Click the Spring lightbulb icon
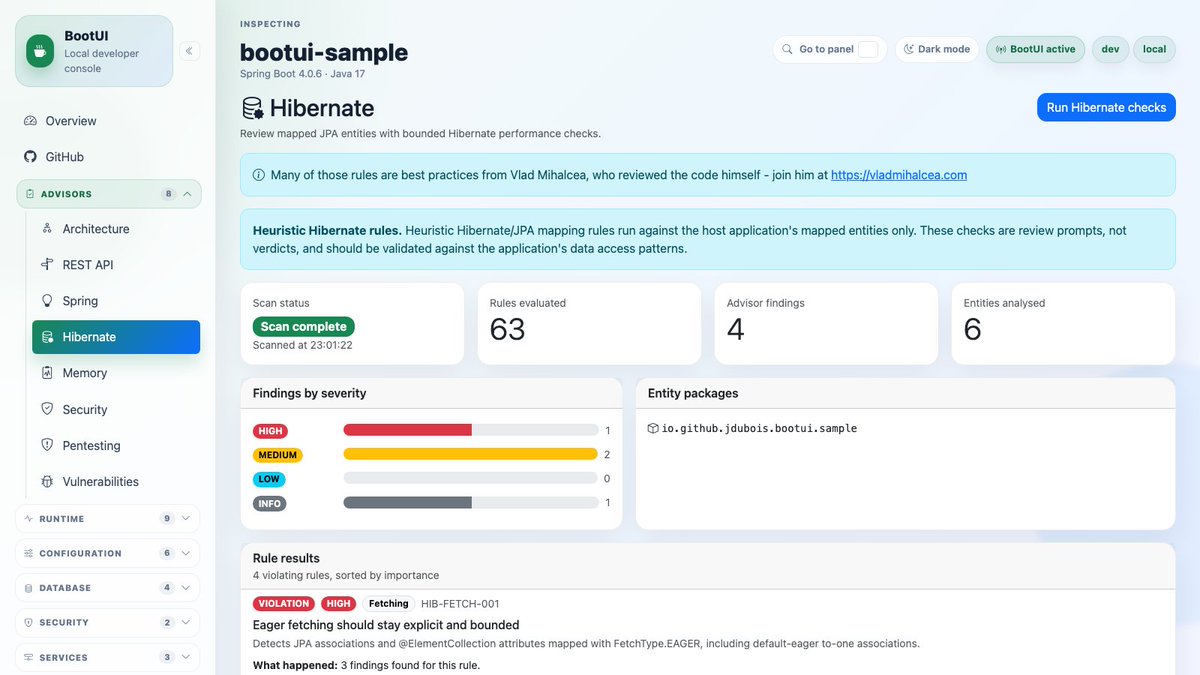 point(47,301)
